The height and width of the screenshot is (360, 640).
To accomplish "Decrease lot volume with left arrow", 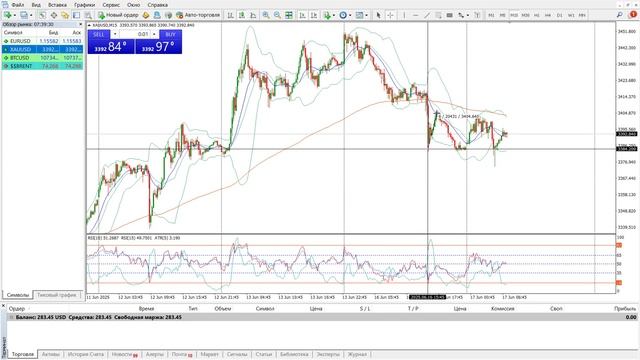I will 115,34.
